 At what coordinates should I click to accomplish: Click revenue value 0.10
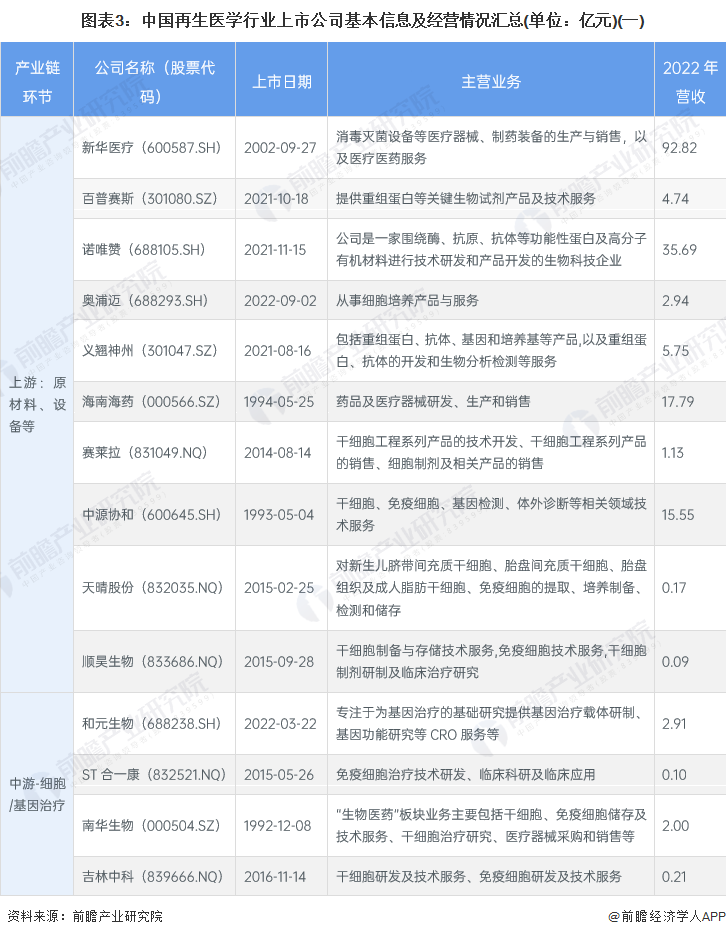(x=674, y=774)
